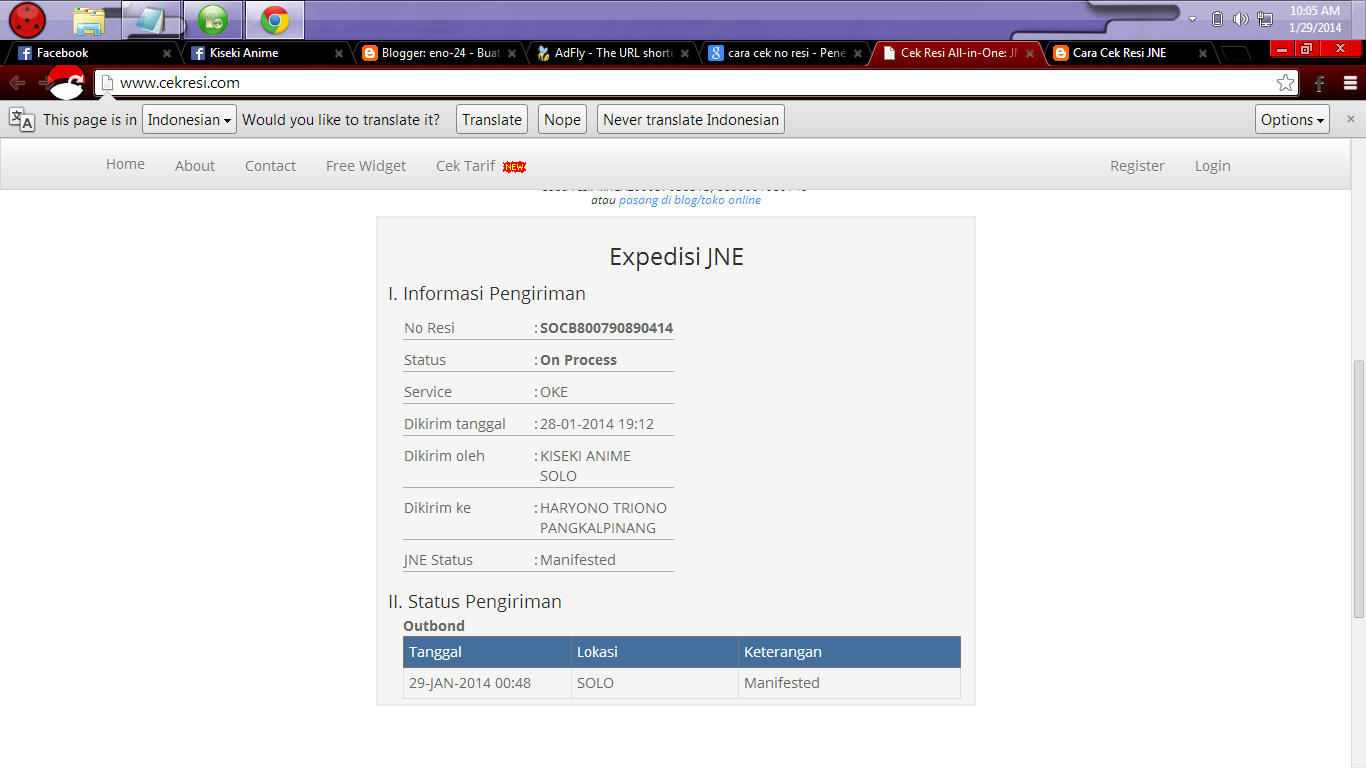Click the pasang di blog/toko online link

click(690, 200)
